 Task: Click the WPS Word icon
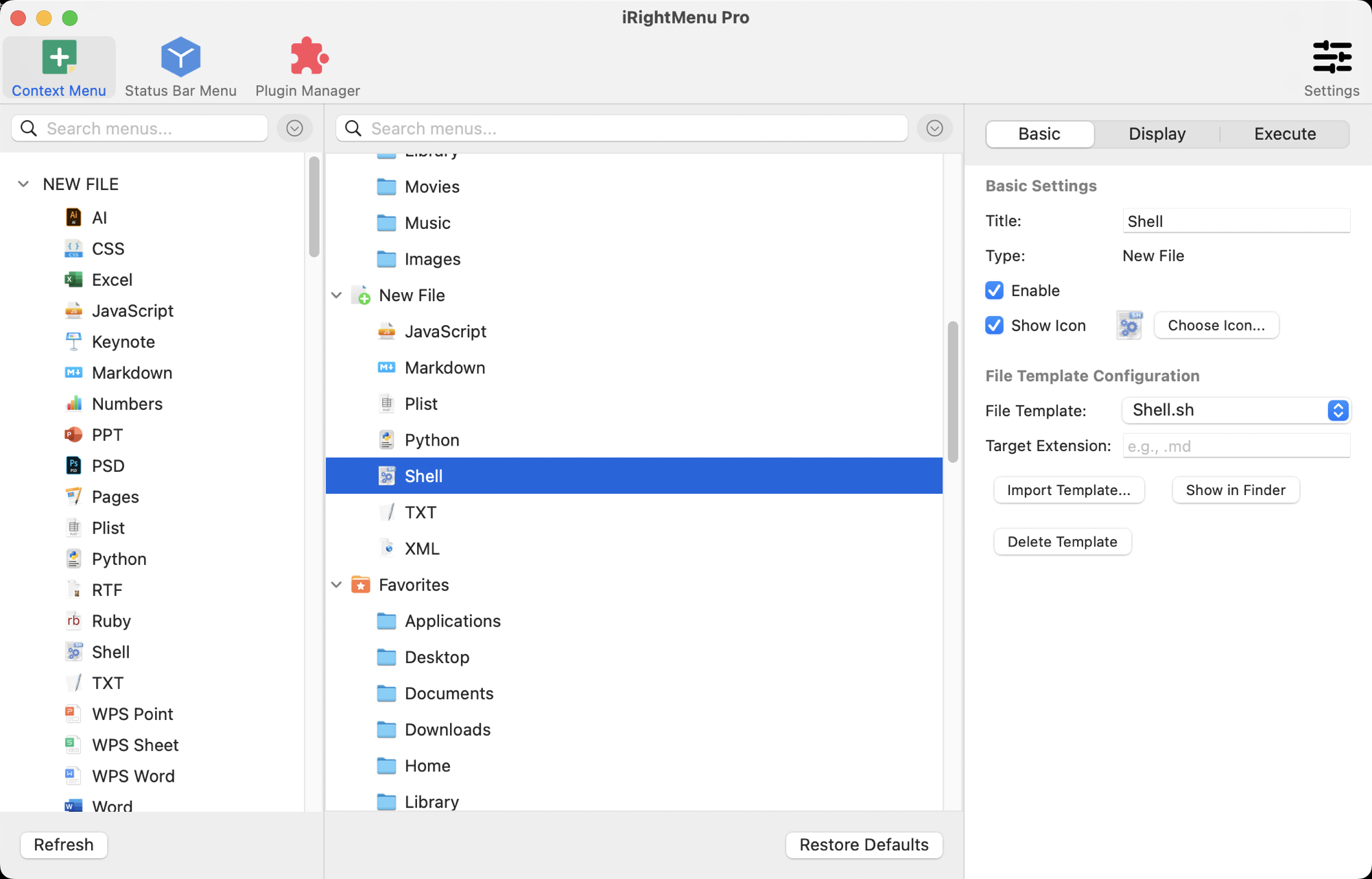coord(73,775)
